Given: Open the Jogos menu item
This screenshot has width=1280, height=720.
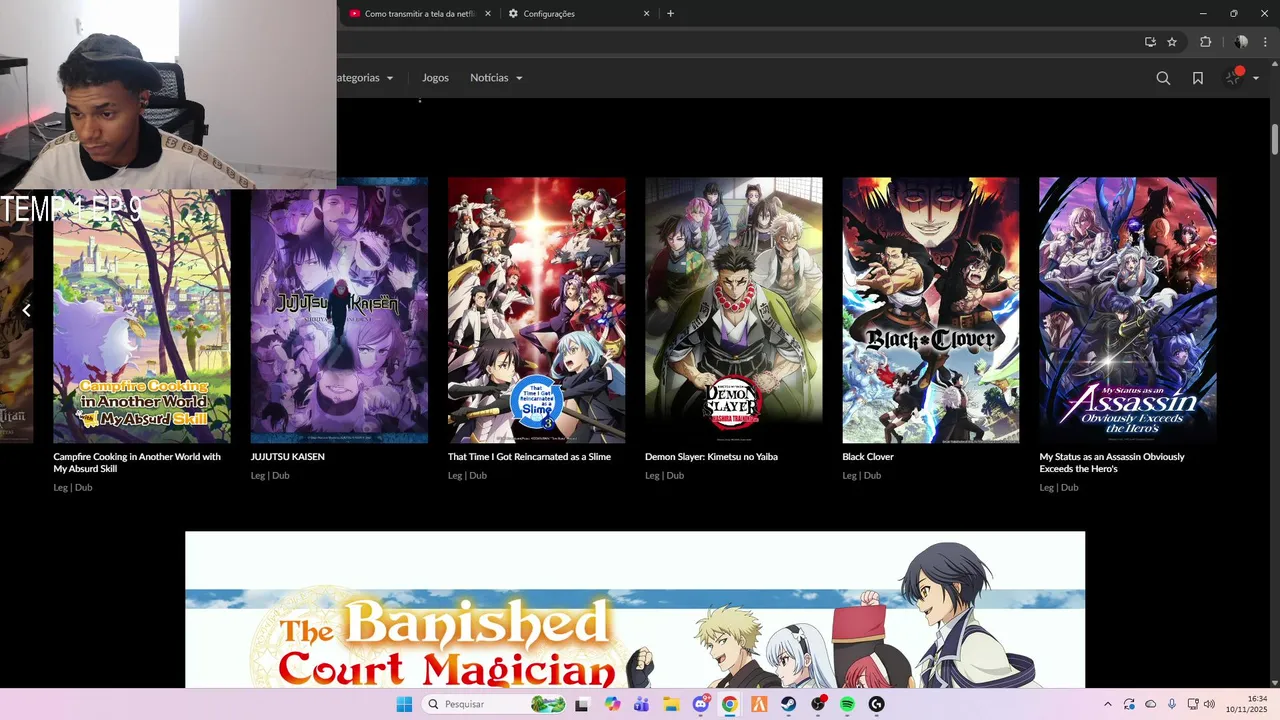Looking at the screenshot, I should tap(435, 78).
